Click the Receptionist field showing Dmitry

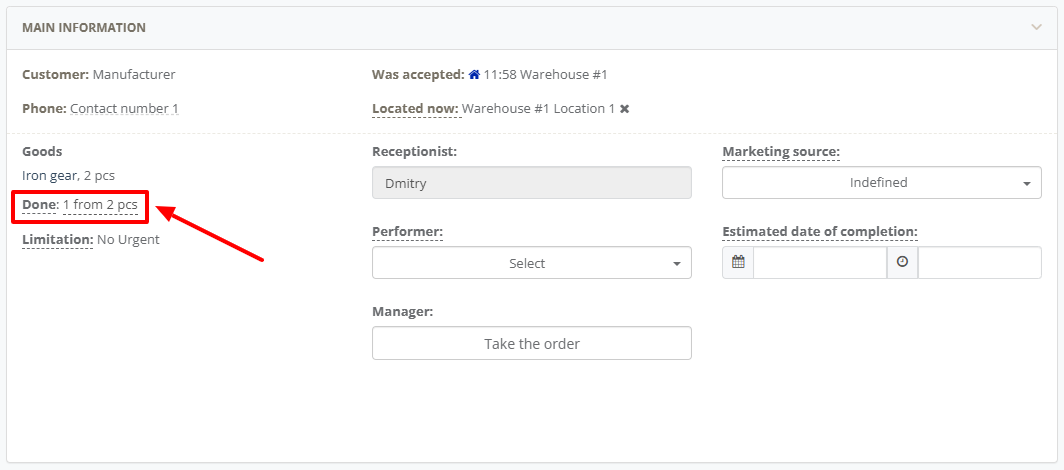[531, 182]
